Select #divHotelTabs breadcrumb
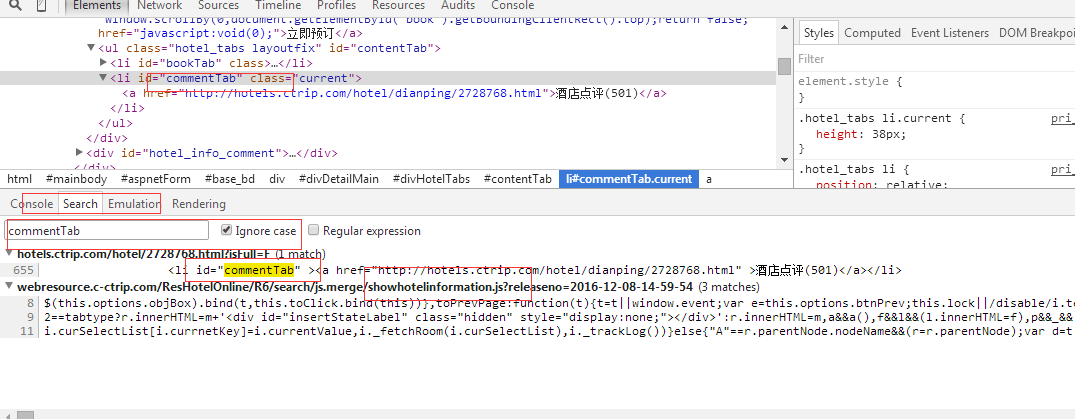 pyautogui.click(x=431, y=179)
